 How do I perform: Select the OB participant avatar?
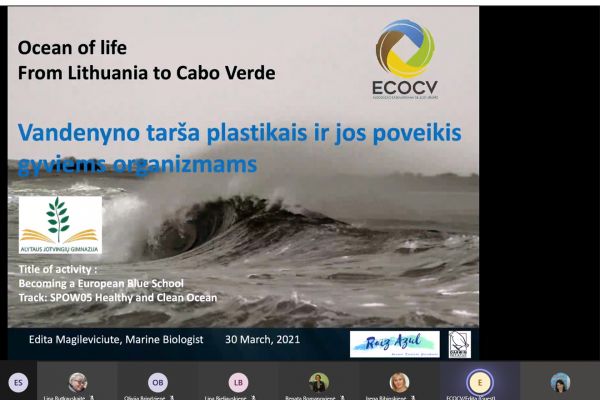(158, 382)
